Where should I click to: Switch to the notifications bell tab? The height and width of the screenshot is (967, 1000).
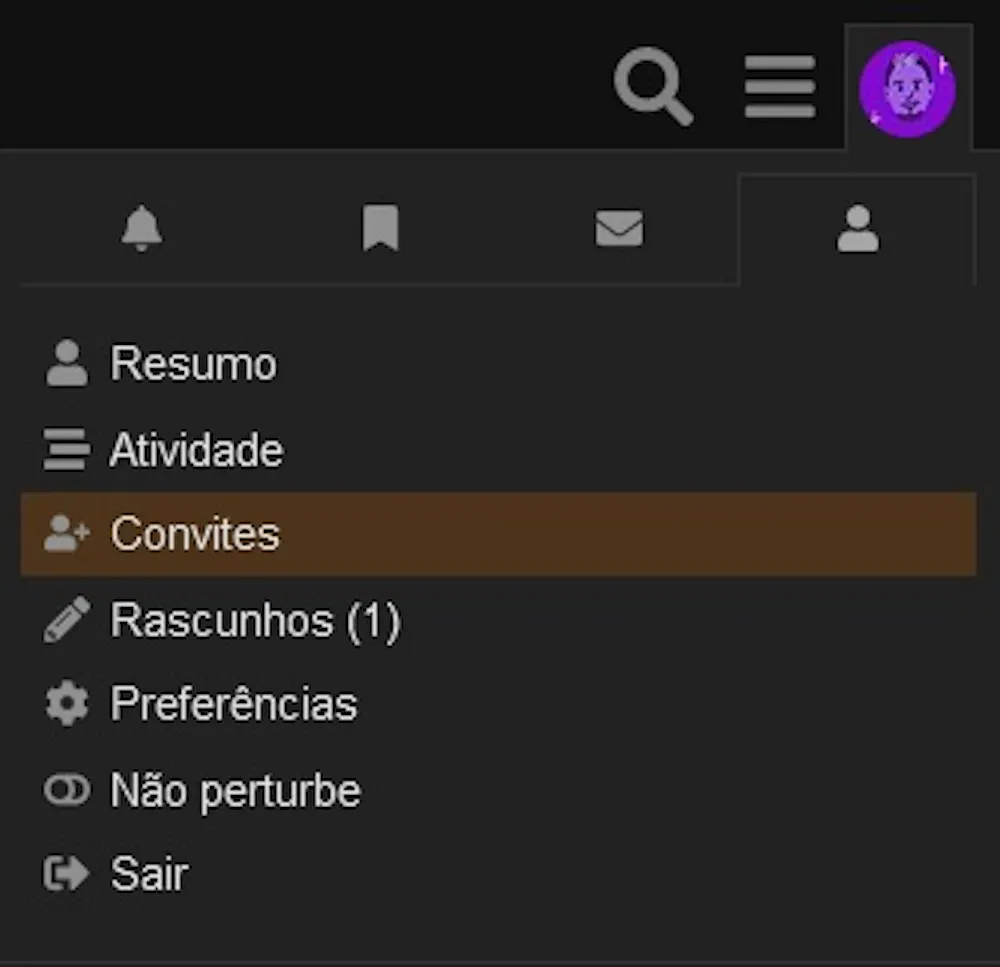tap(141, 229)
